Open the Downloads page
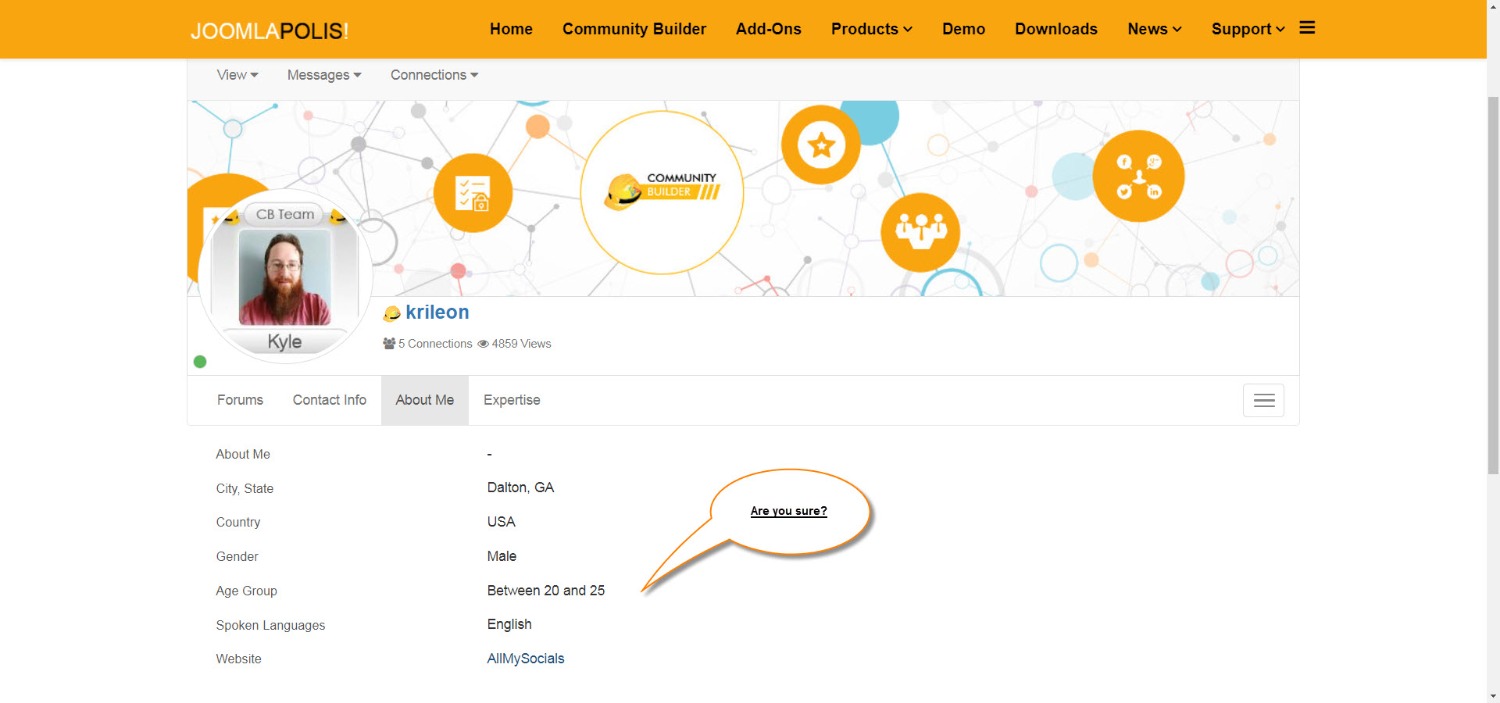 [1056, 29]
